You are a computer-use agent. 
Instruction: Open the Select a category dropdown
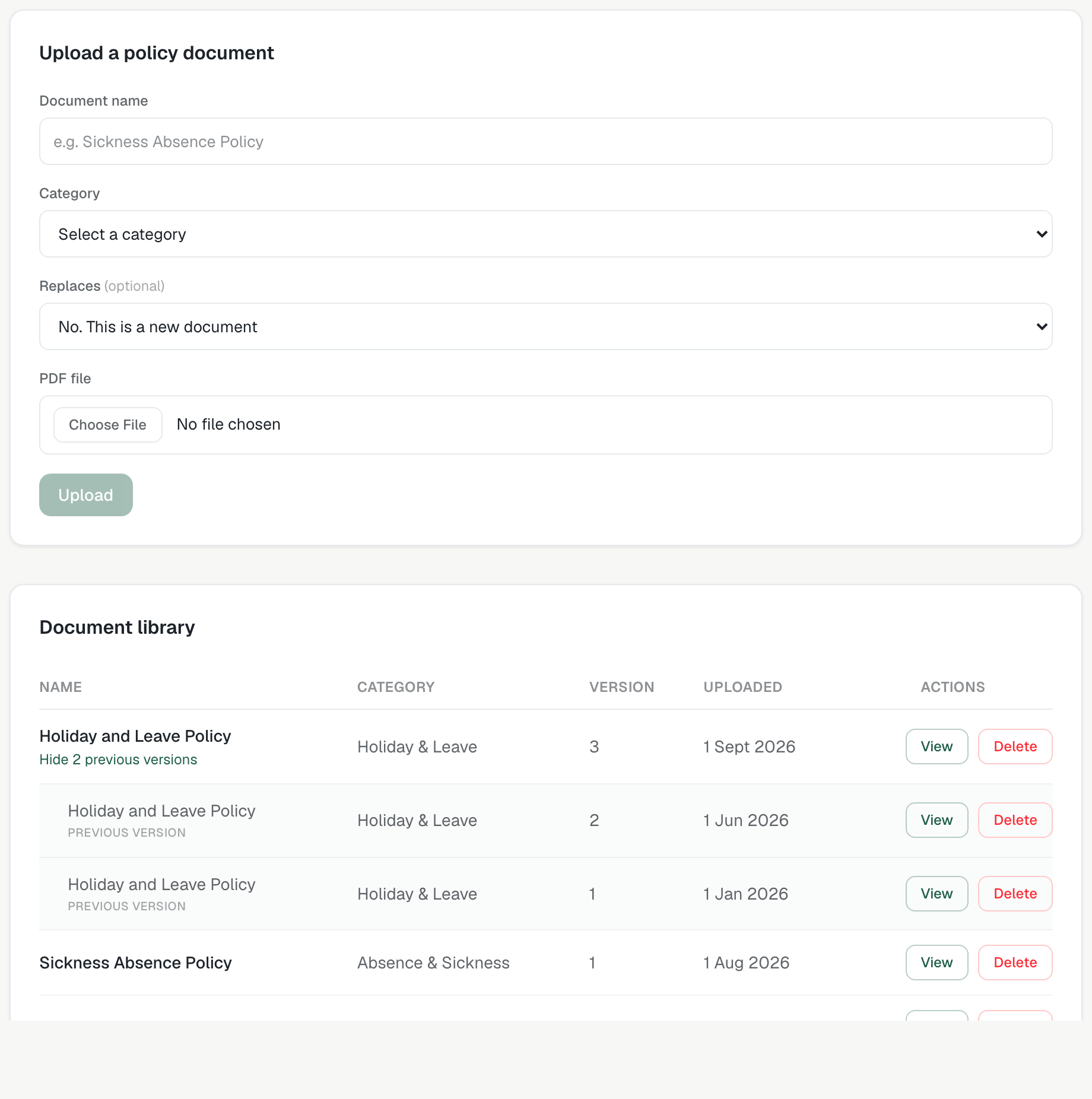coord(545,234)
